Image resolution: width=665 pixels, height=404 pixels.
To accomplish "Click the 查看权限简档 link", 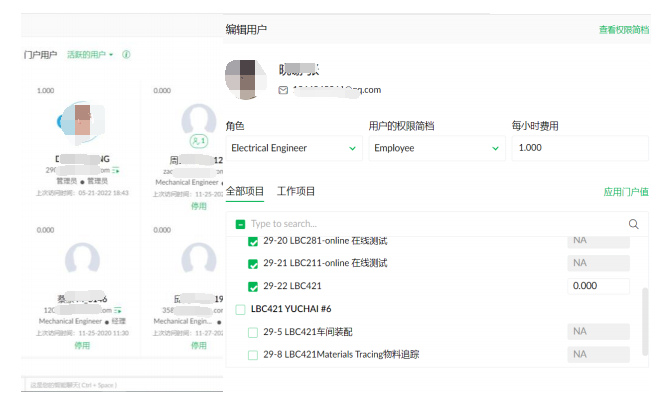I will [624, 30].
